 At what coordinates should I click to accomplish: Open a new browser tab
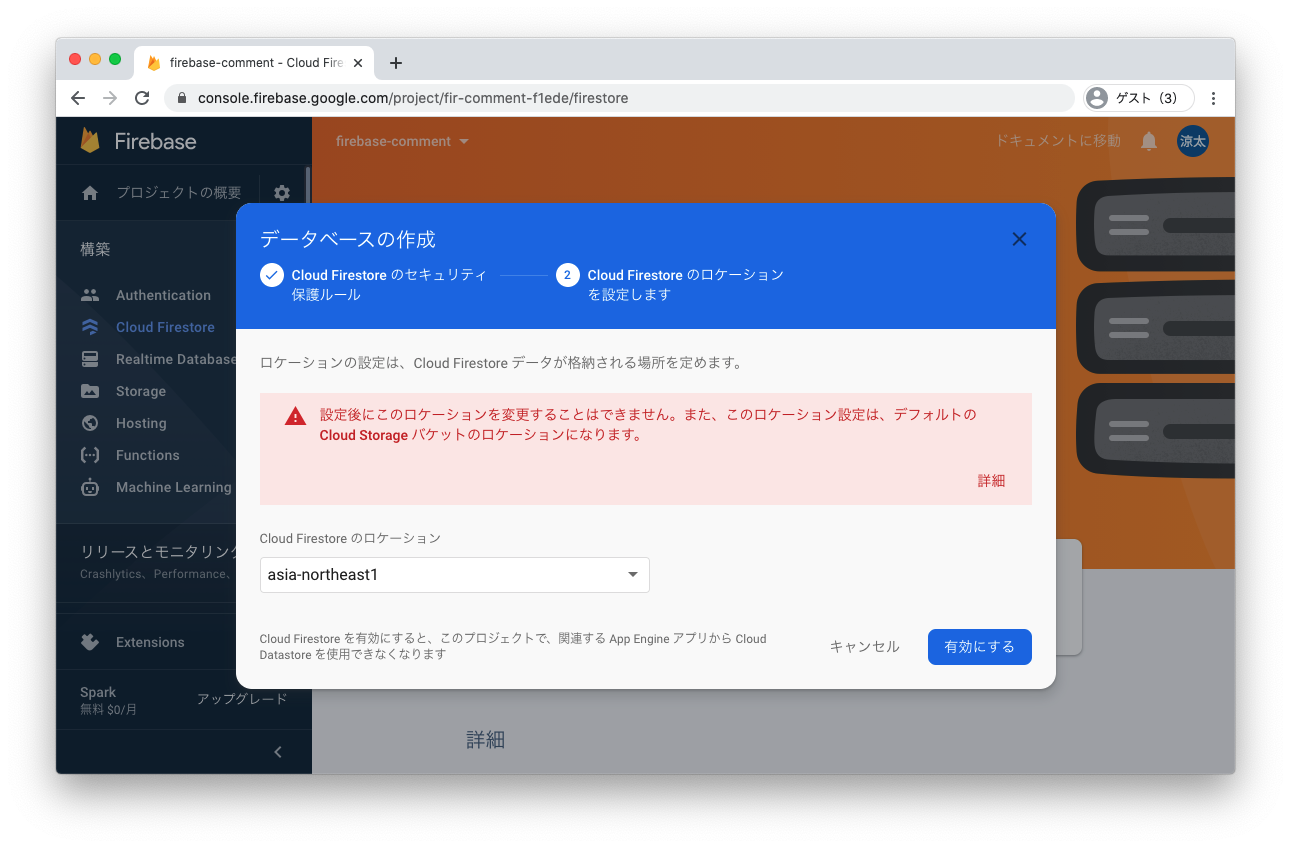(x=396, y=63)
